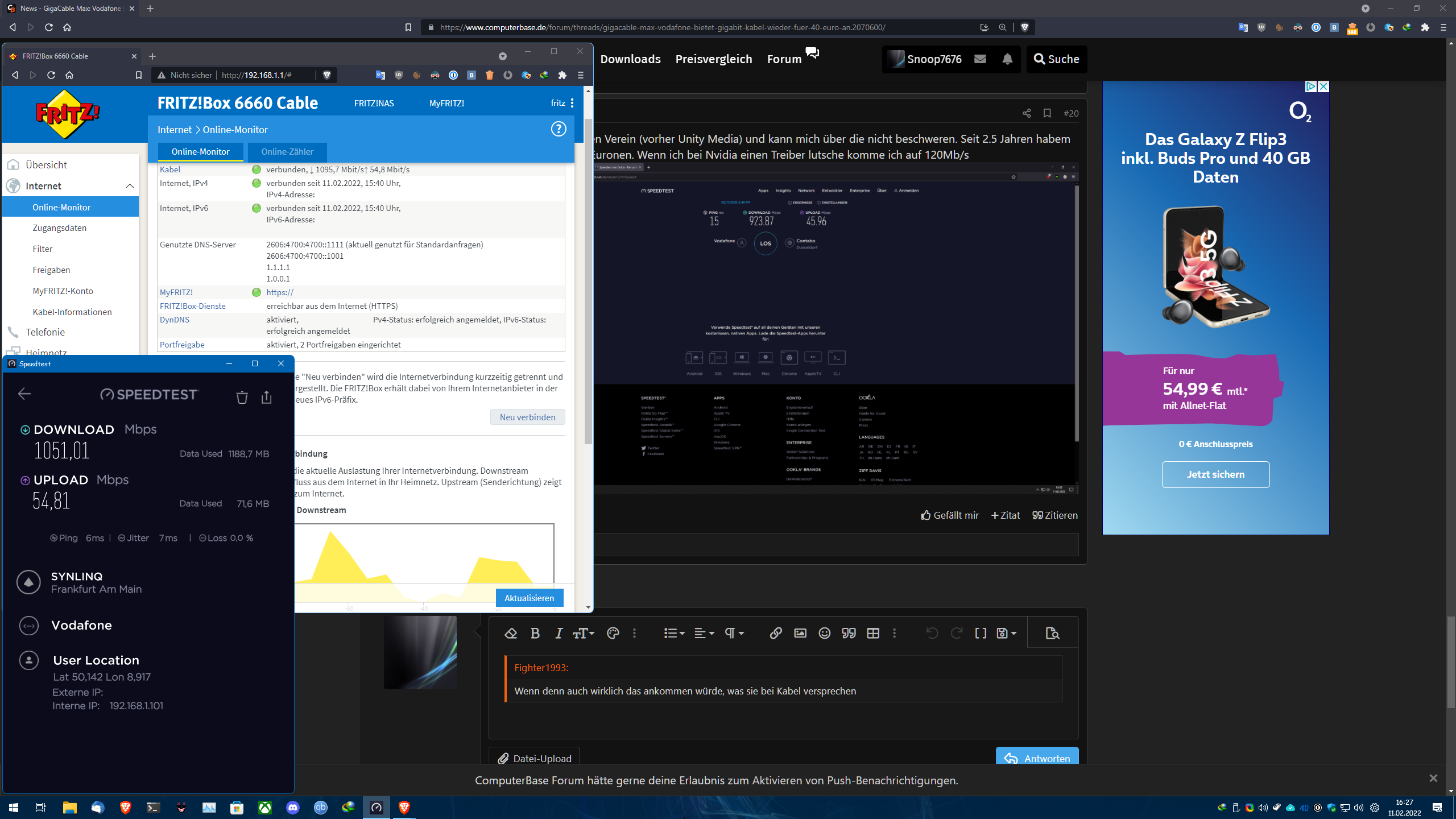Open text alignment dropdown in editor

coord(704,633)
